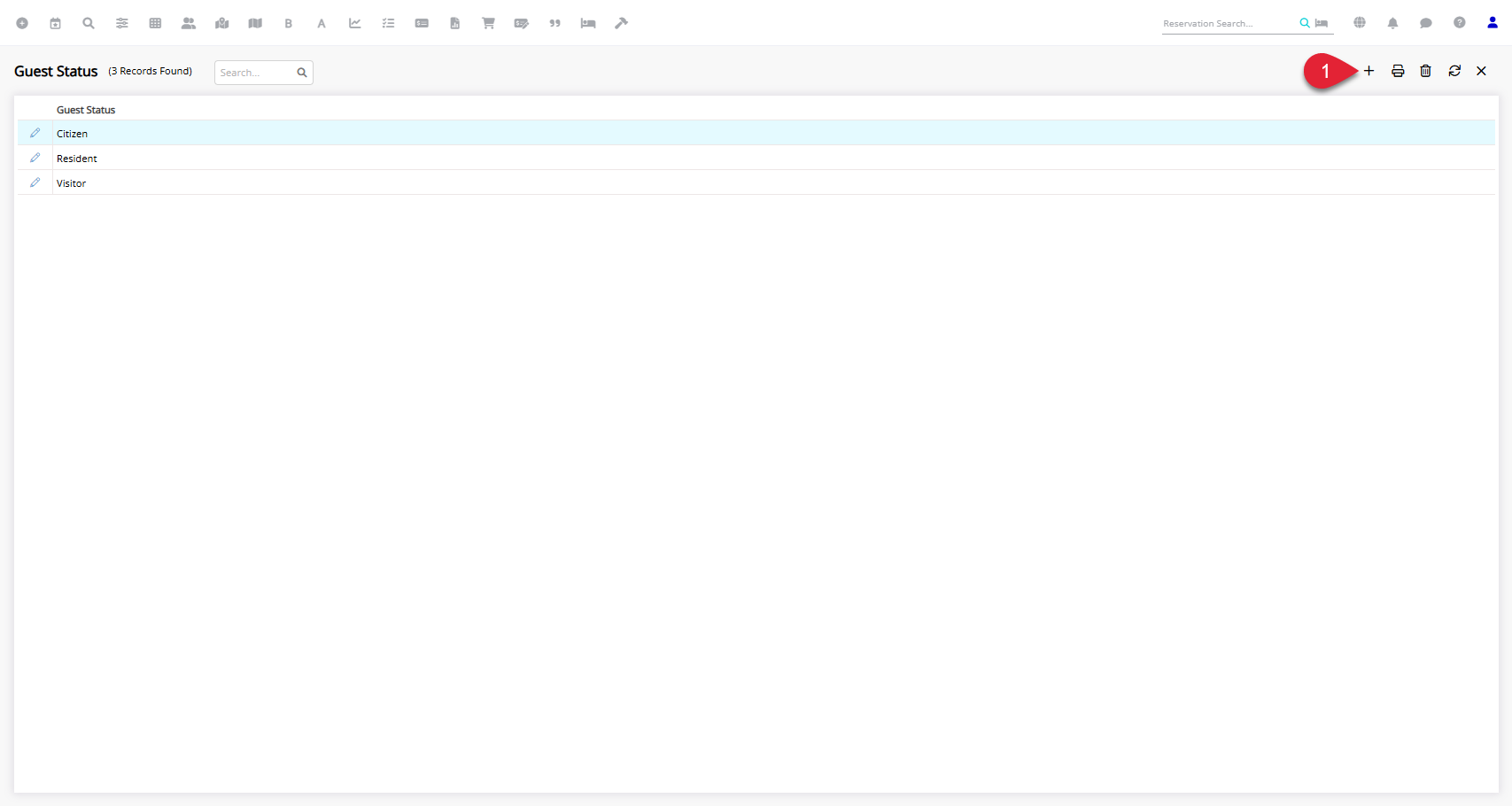The width and height of the screenshot is (1512, 806).
Task: Close the Guest Status panel
Action: 1481,71
